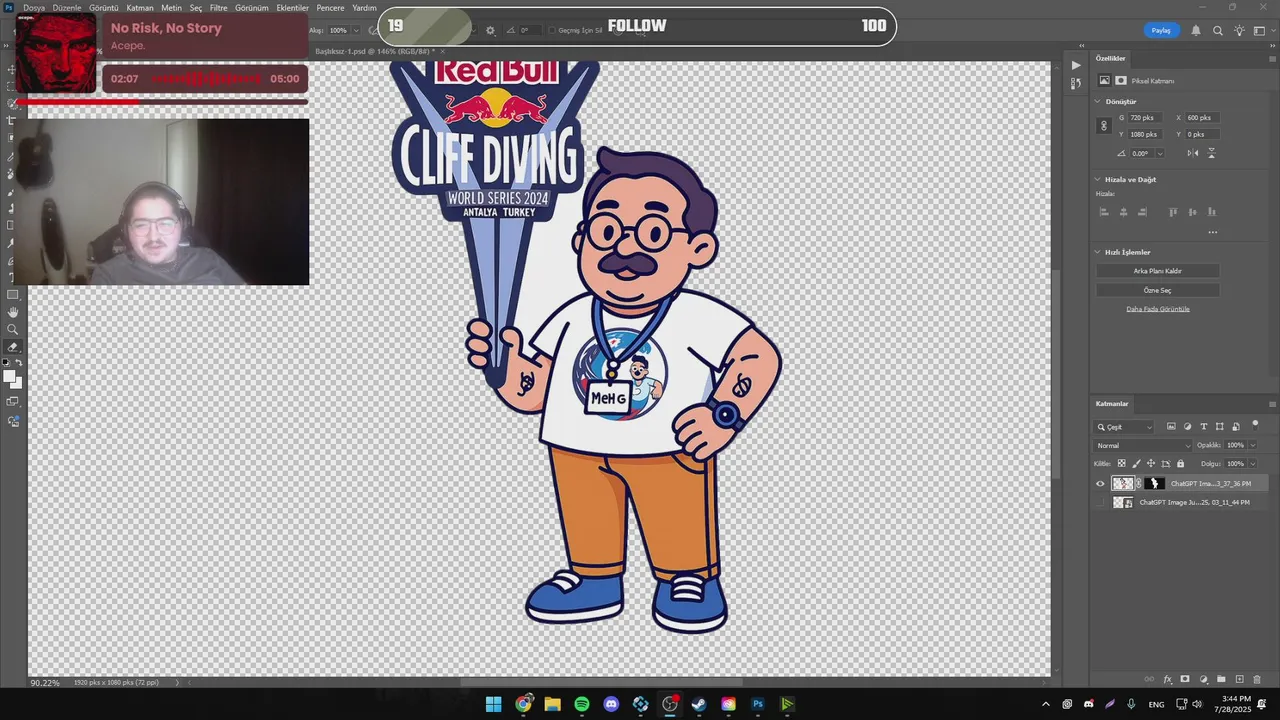This screenshot has height=720, width=1280.
Task: Open Spotify from the taskbar
Action: coord(582,704)
